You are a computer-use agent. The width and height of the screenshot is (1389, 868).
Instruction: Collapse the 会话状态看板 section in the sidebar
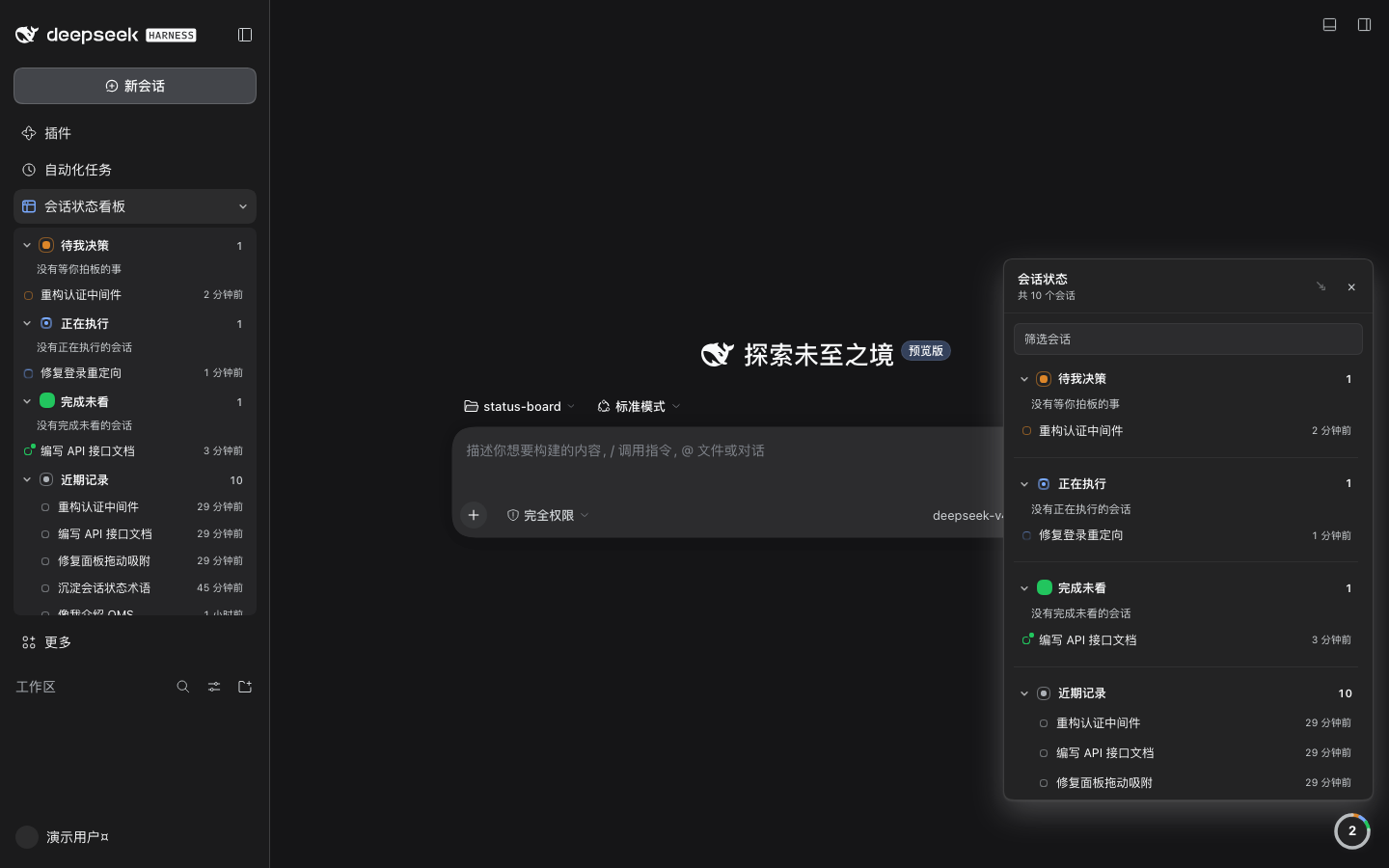point(242,206)
